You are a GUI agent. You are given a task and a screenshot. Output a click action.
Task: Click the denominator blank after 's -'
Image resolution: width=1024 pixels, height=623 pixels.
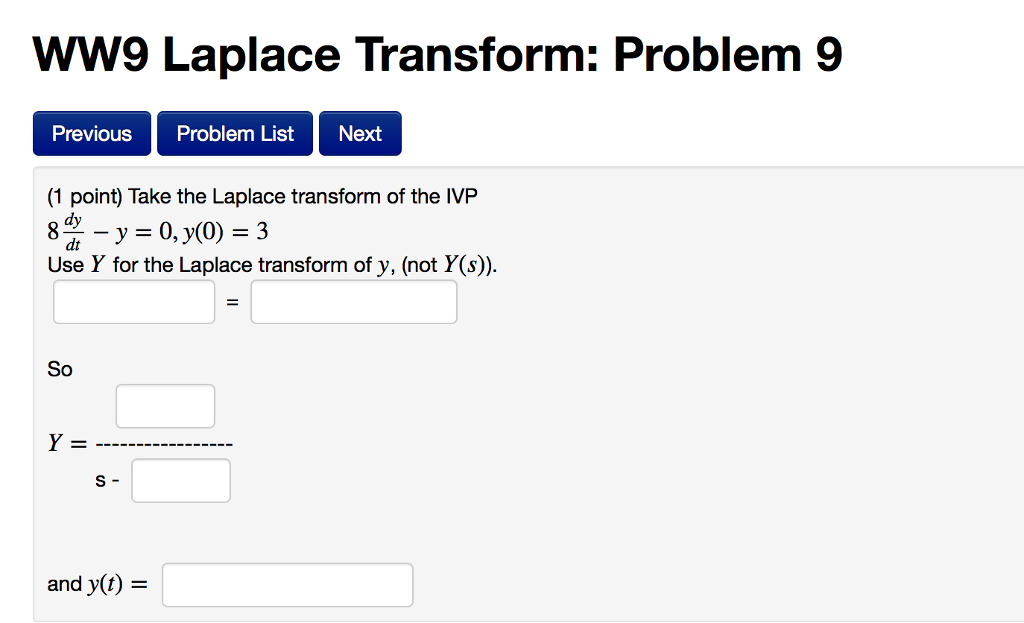(x=181, y=480)
